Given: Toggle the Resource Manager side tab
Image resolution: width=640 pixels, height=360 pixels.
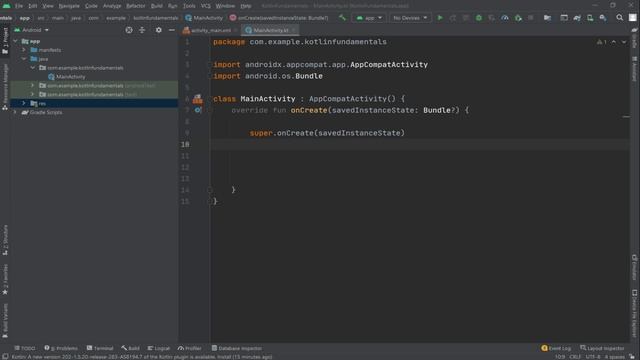Looking at the screenshot, I should click(x=5, y=87).
